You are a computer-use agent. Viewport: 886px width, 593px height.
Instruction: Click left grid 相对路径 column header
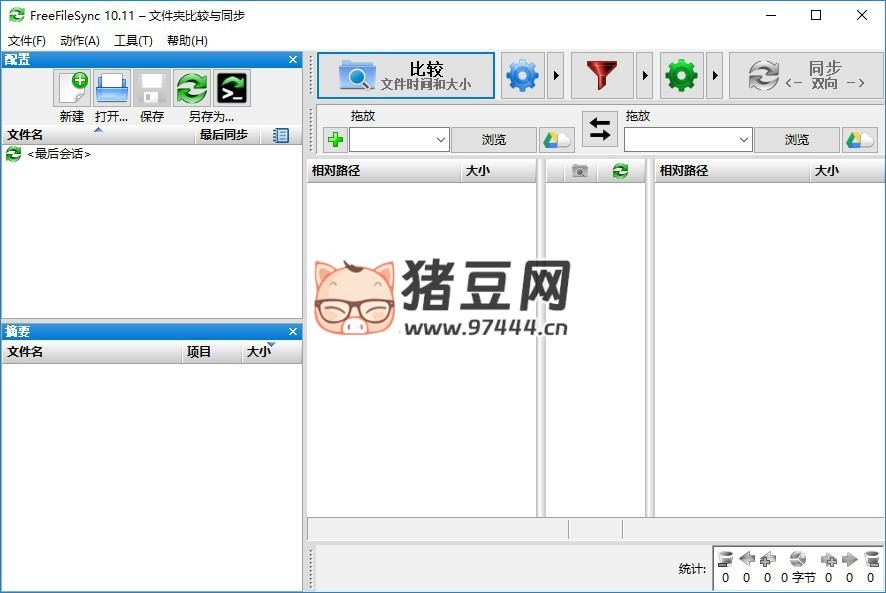(384, 171)
